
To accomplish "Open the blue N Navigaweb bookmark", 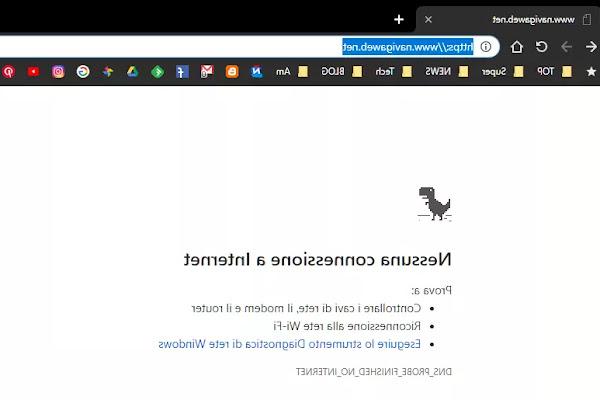I will coord(256,72).
